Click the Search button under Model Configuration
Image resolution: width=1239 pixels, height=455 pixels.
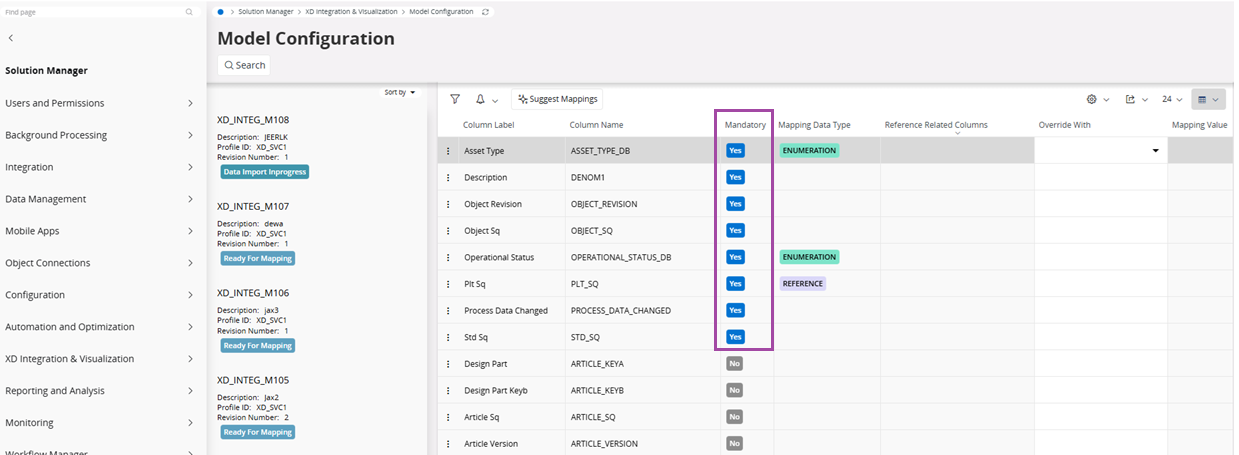click(244, 65)
